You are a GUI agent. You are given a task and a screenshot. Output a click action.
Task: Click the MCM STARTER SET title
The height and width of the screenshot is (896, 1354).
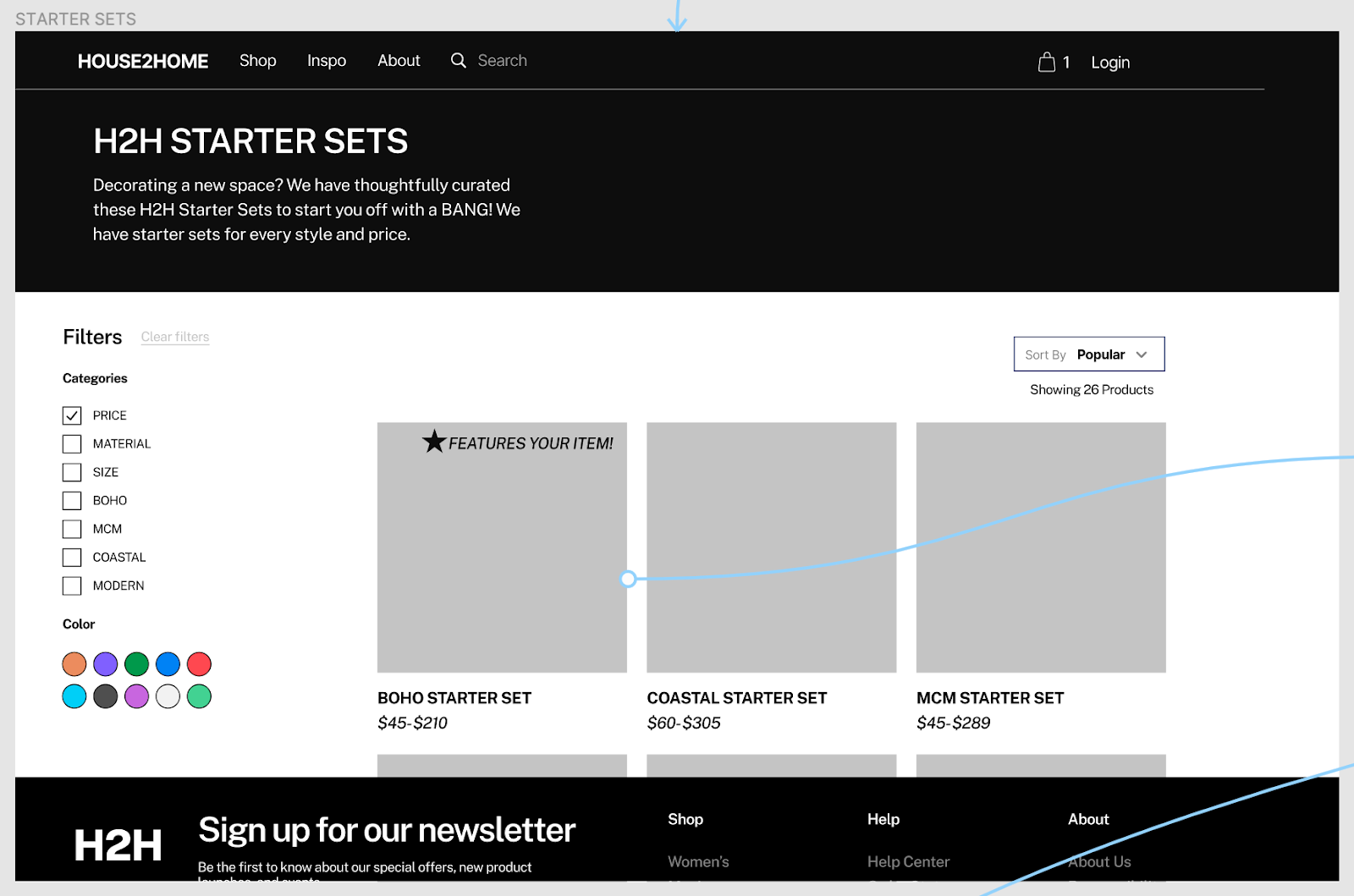[x=990, y=698]
